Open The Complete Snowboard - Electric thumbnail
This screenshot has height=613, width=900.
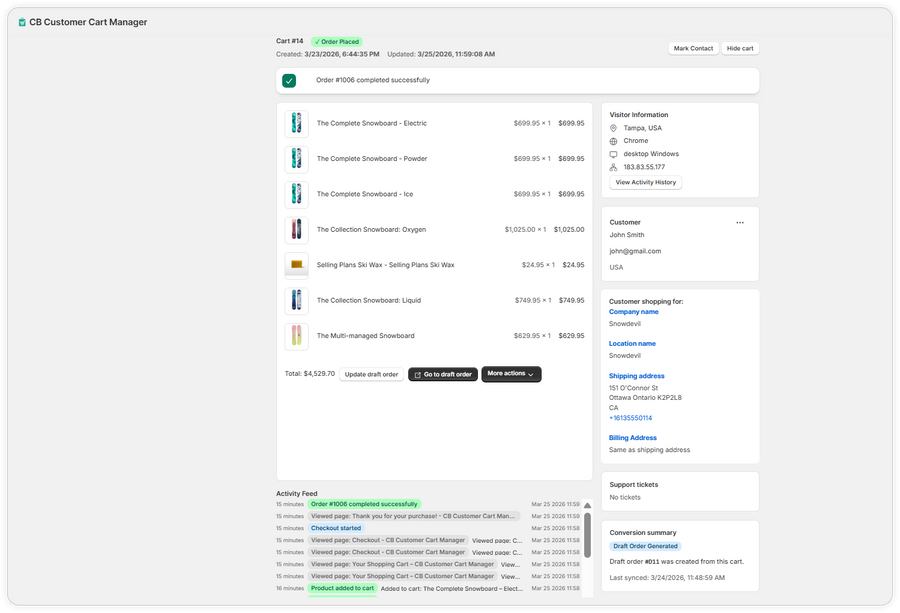pyautogui.click(x=296, y=123)
